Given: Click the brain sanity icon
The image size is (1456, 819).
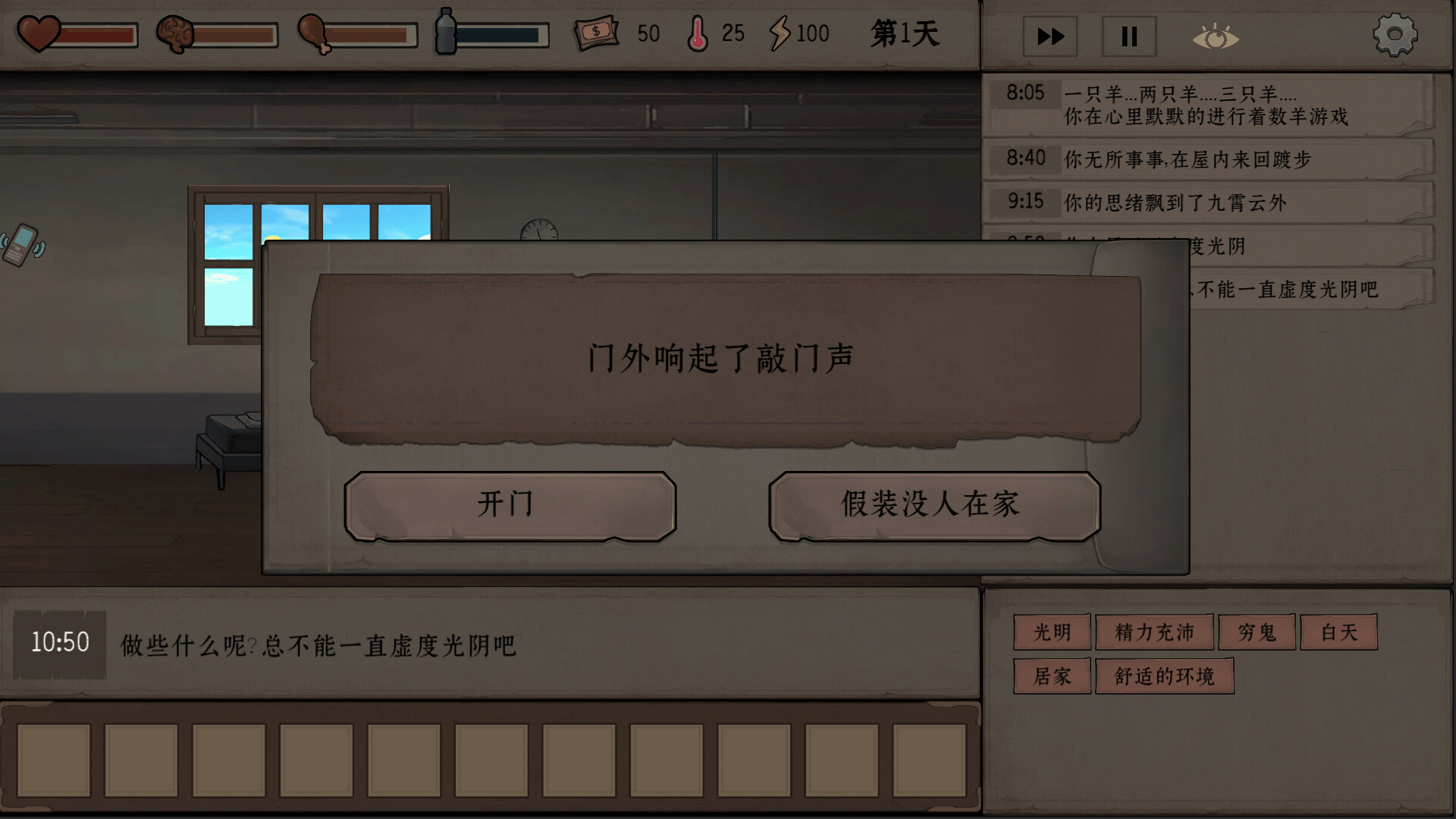Looking at the screenshot, I should coord(174,35).
